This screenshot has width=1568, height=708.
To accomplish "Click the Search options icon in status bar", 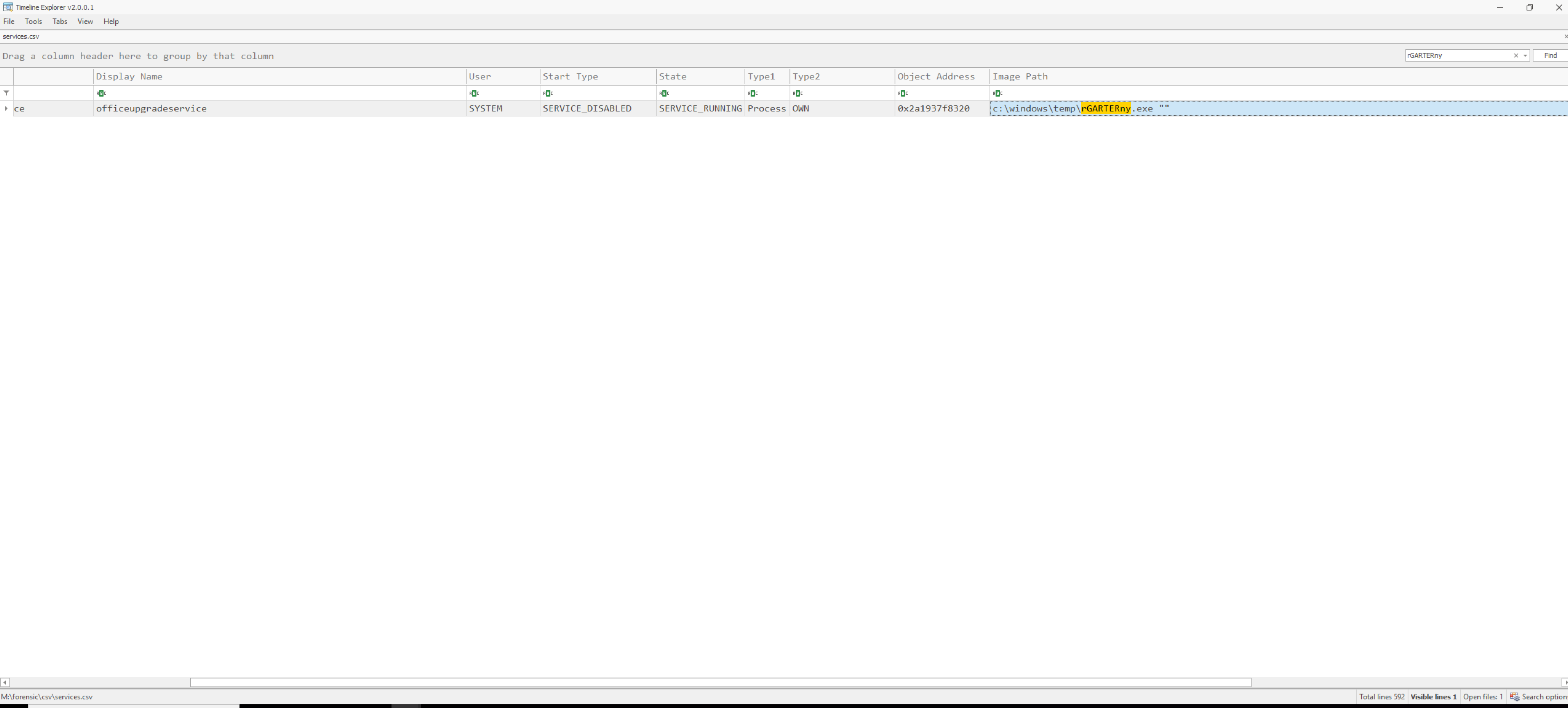I will point(1514,697).
